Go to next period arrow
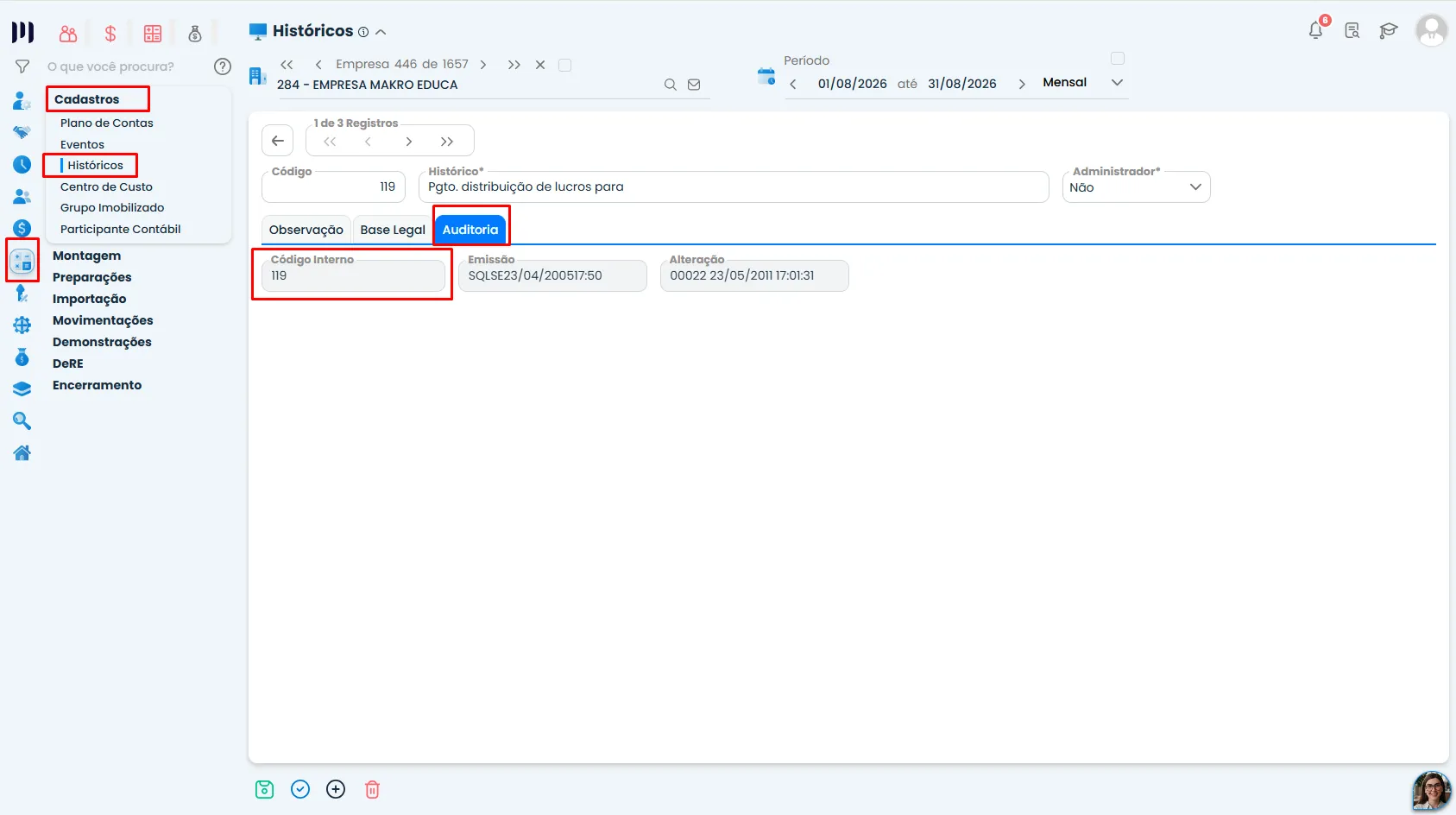1456x815 pixels. 1022,84
